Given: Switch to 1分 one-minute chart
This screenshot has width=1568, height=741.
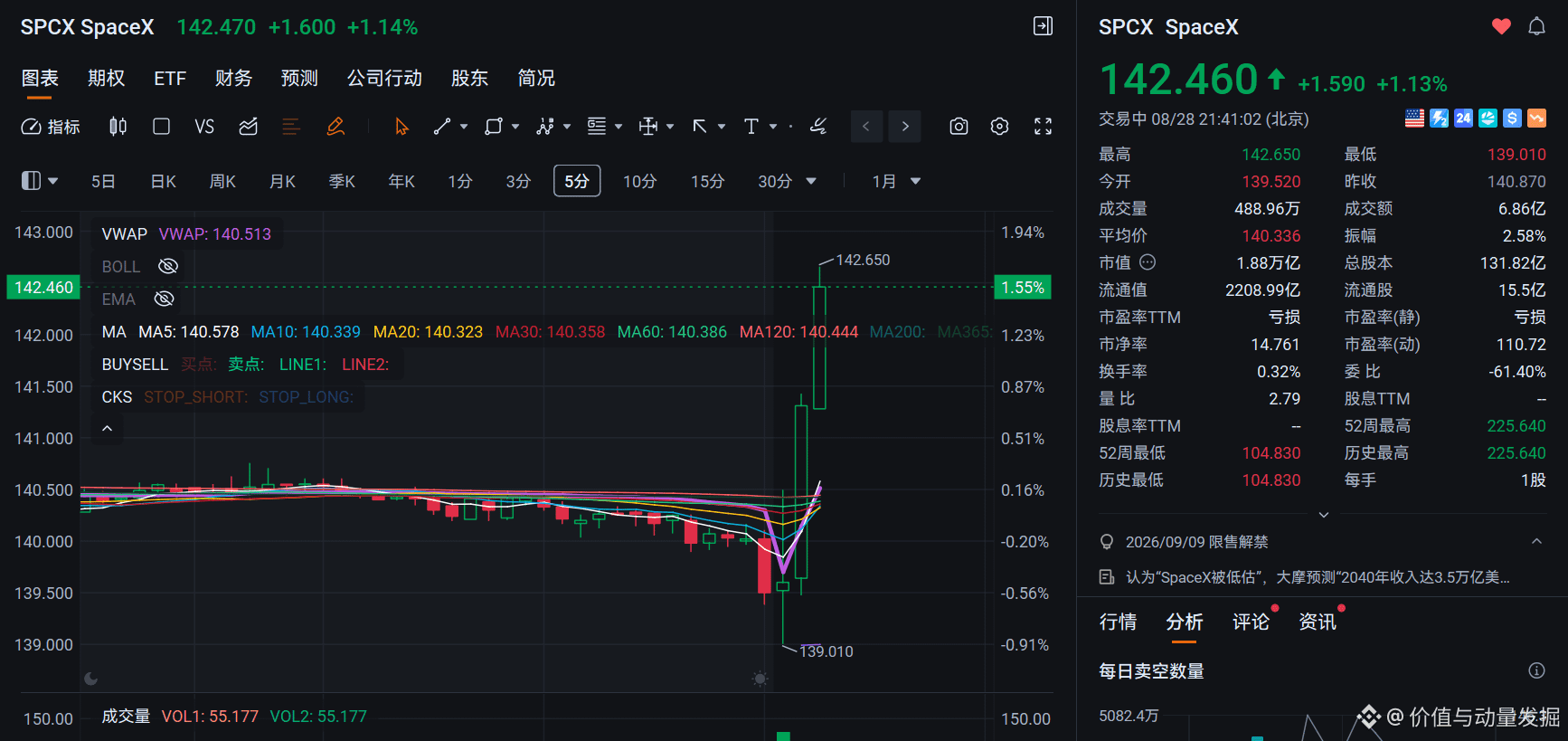Looking at the screenshot, I should [460, 182].
